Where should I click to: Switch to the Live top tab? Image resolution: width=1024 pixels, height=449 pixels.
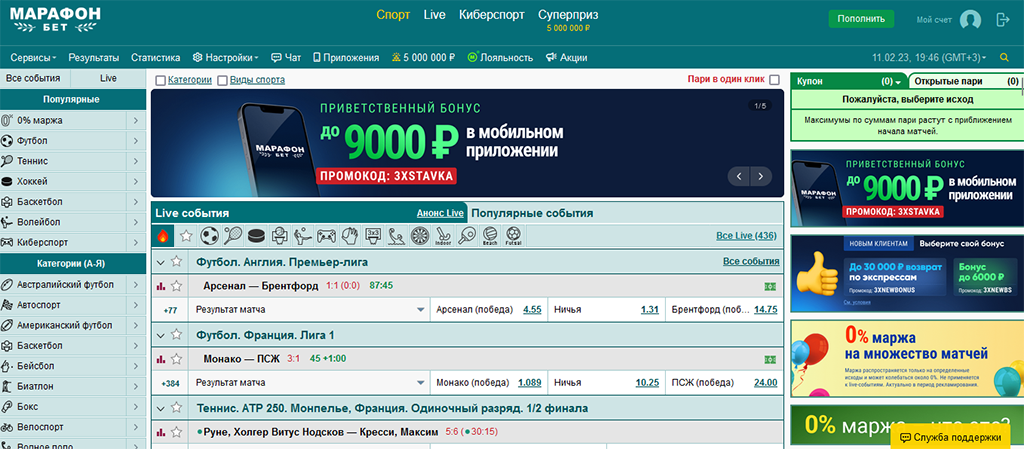(434, 15)
